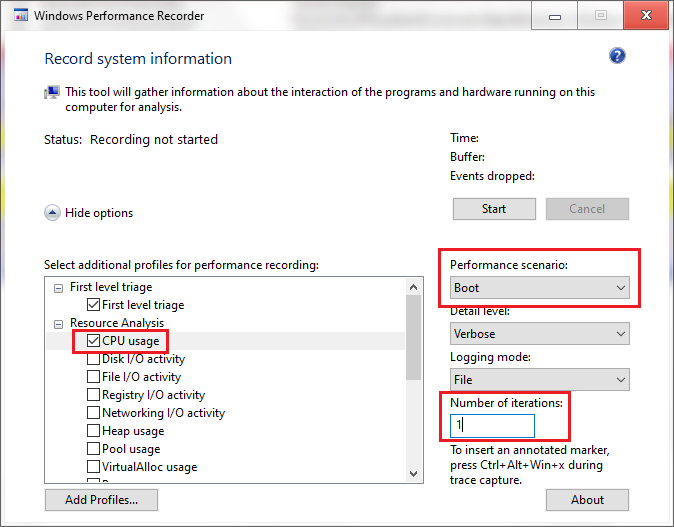Minimize the Windows Performance Recorder window
The height and width of the screenshot is (527, 674).
555,15
